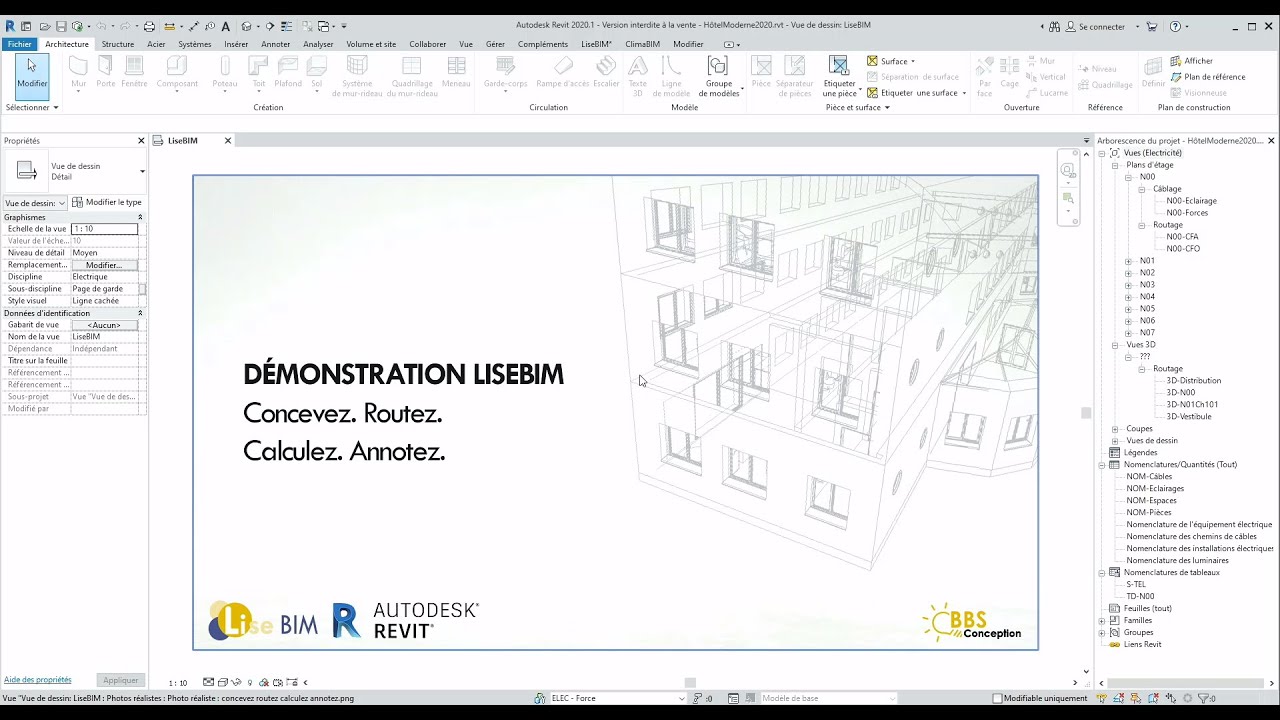
Task: Open the Pièce et surface panel dropdown
Action: coord(857,107)
